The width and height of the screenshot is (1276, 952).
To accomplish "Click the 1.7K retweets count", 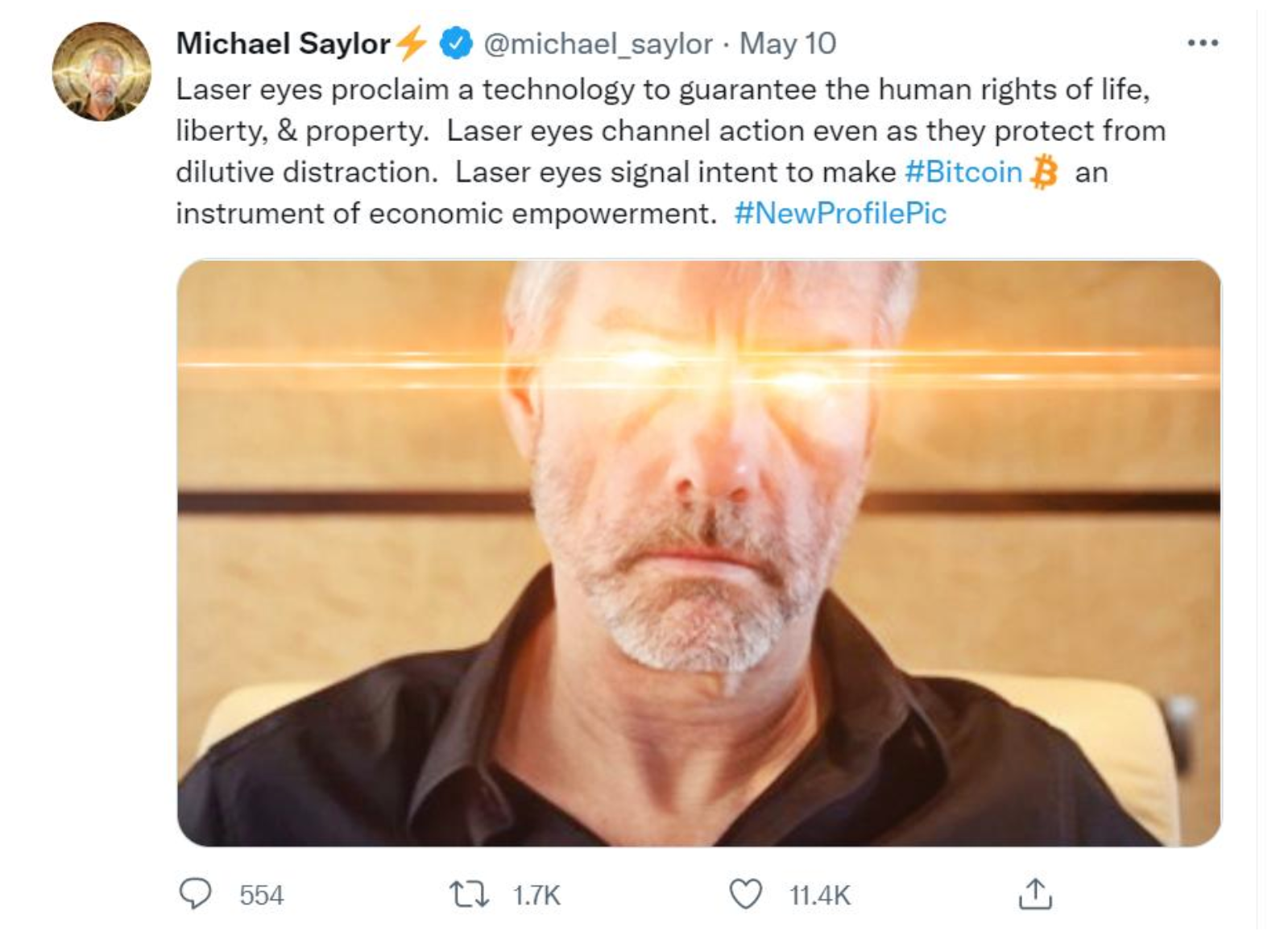I will (x=536, y=896).
